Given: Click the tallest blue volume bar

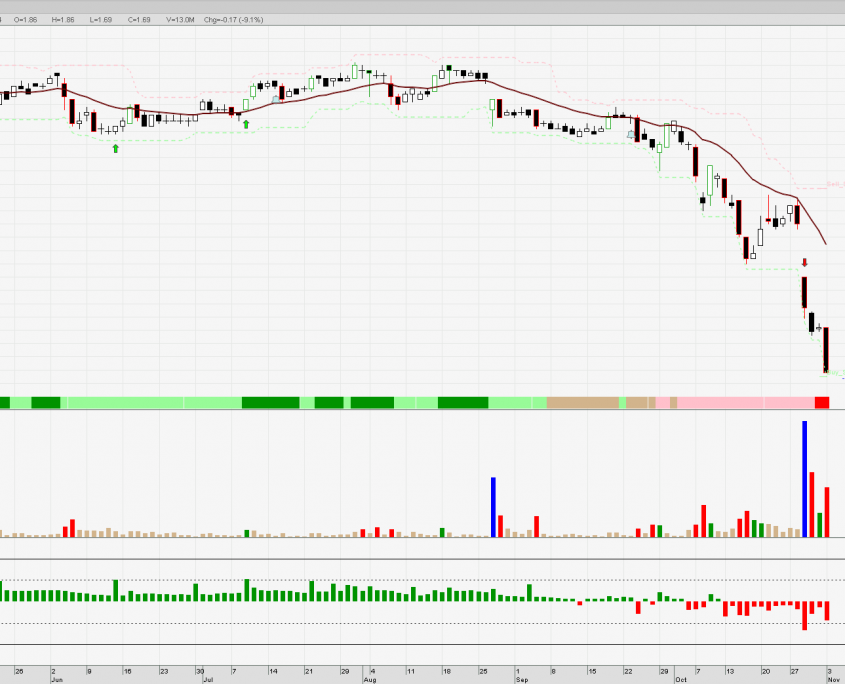Looking at the screenshot, I should pyautogui.click(x=804, y=479).
